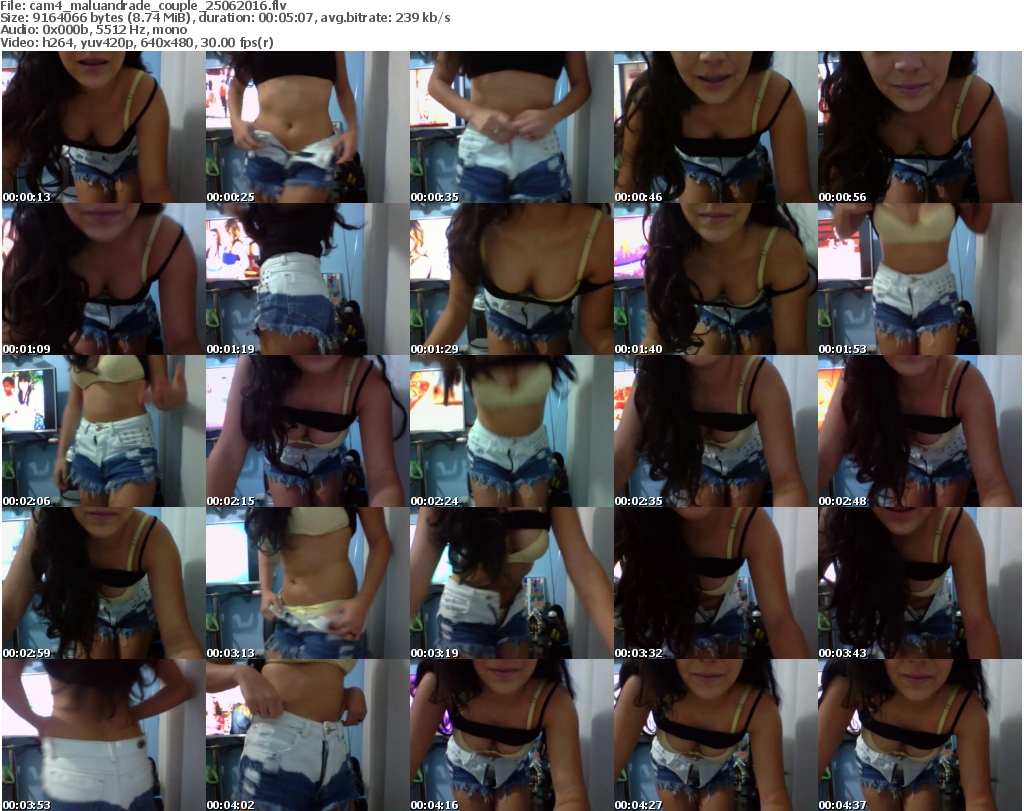Open the frame marked 00:03:19

click(511, 583)
